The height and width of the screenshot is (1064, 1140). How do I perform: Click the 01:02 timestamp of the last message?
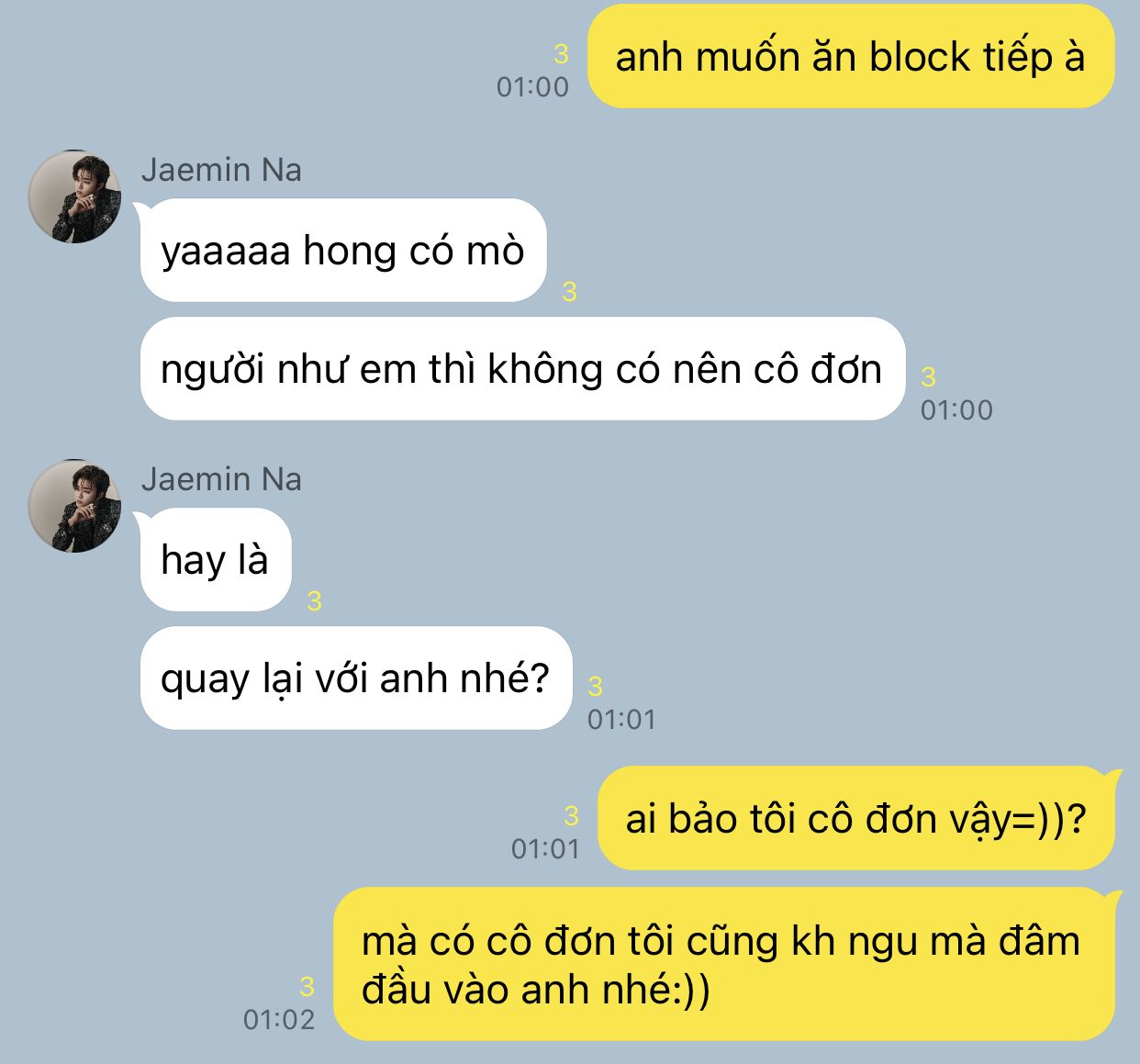pyautogui.click(x=279, y=1020)
